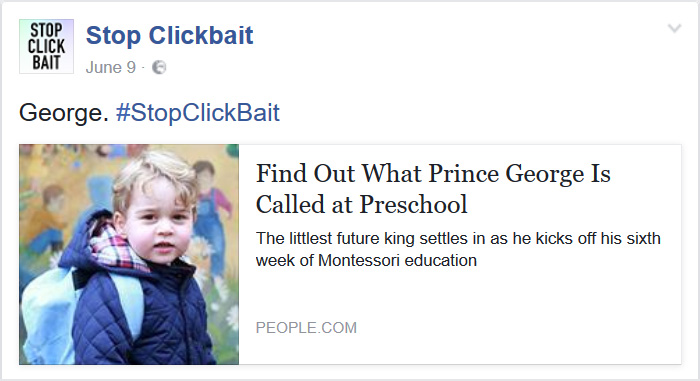Expand the post options chevron
The height and width of the screenshot is (381, 700).
(674, 29)
